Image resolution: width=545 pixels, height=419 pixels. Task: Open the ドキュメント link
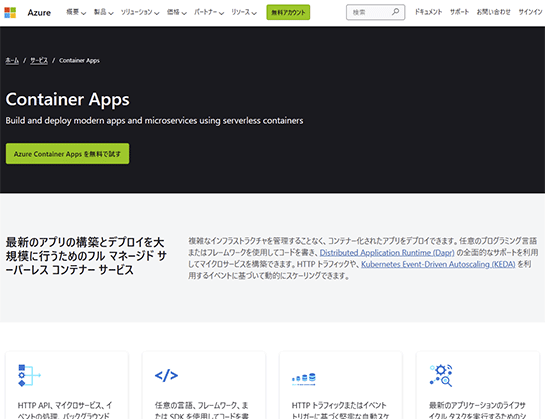click(x=428, y=12)
